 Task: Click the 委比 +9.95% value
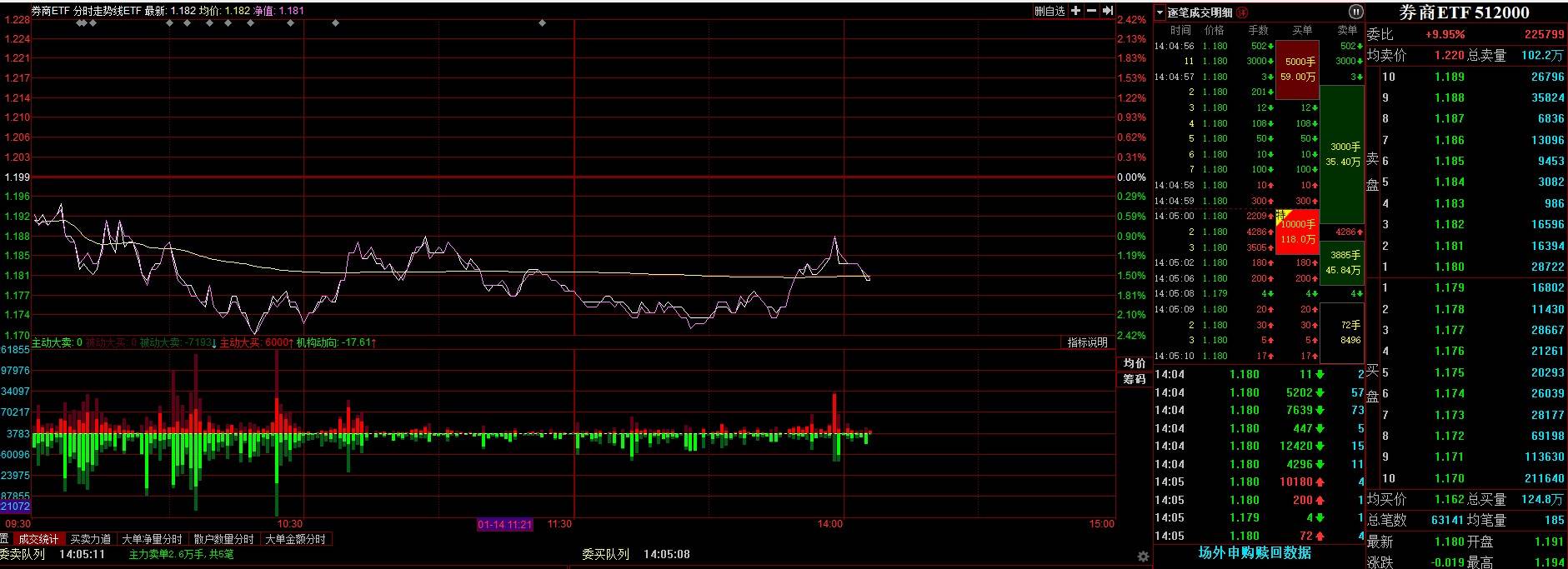click(x=1445, y=34)
